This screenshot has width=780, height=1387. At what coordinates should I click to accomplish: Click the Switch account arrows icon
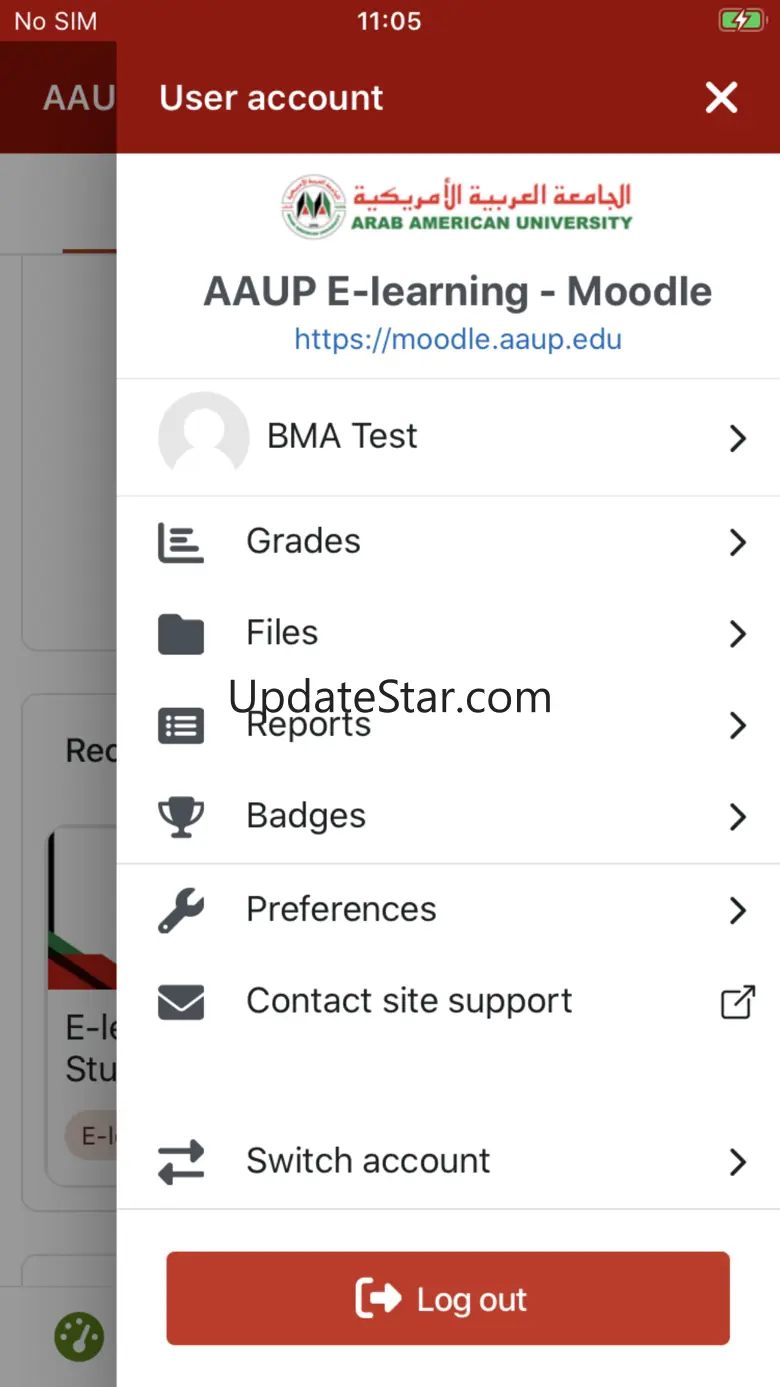(181, 1162)
